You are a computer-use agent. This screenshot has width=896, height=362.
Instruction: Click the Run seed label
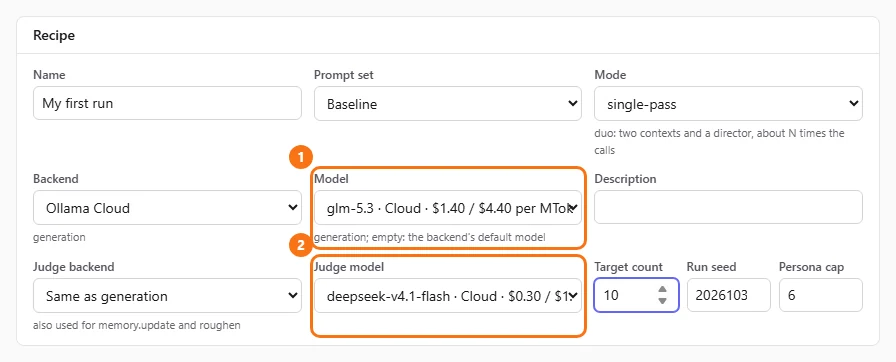[711, 267]
